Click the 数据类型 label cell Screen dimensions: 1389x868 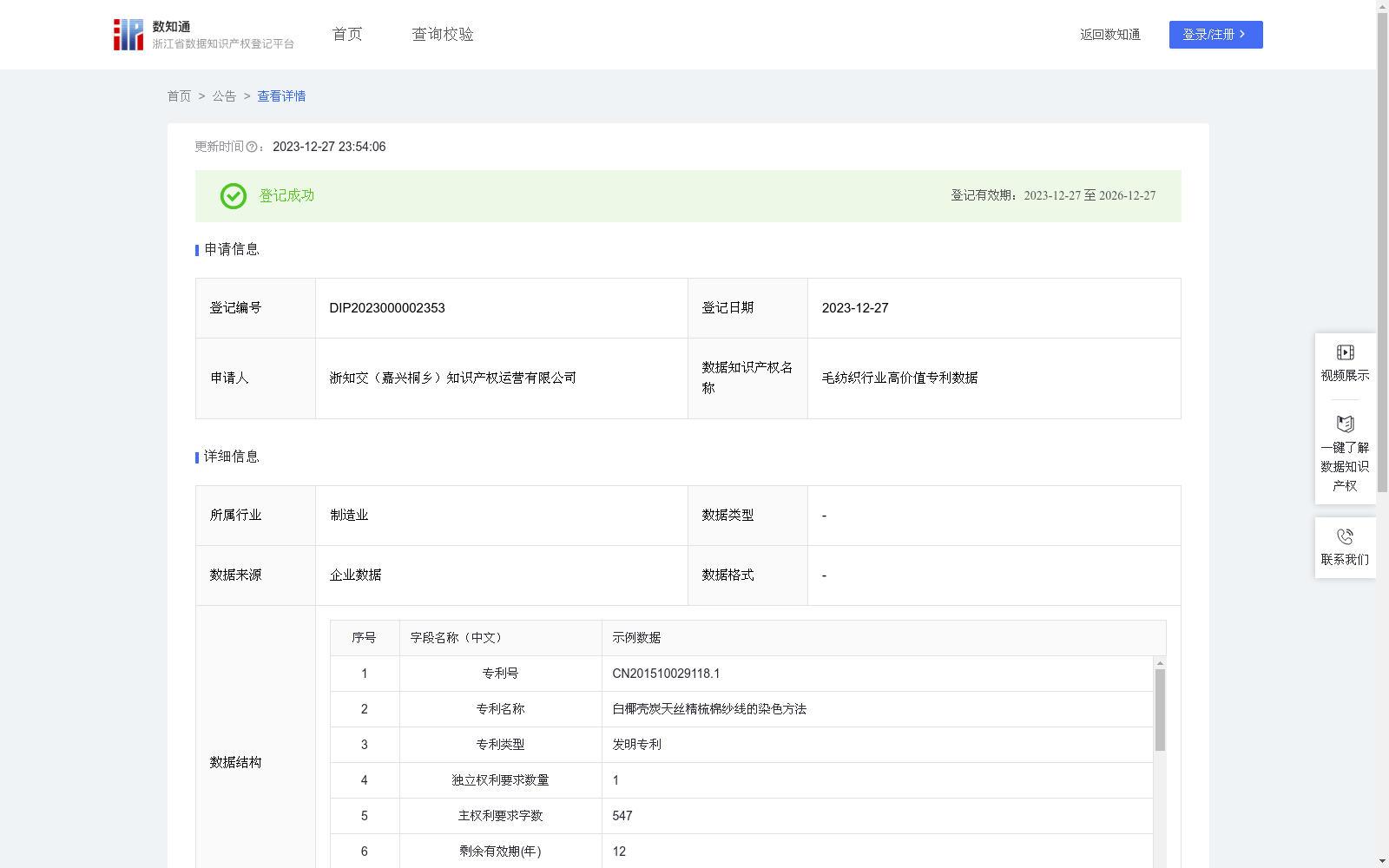(747, 516)
